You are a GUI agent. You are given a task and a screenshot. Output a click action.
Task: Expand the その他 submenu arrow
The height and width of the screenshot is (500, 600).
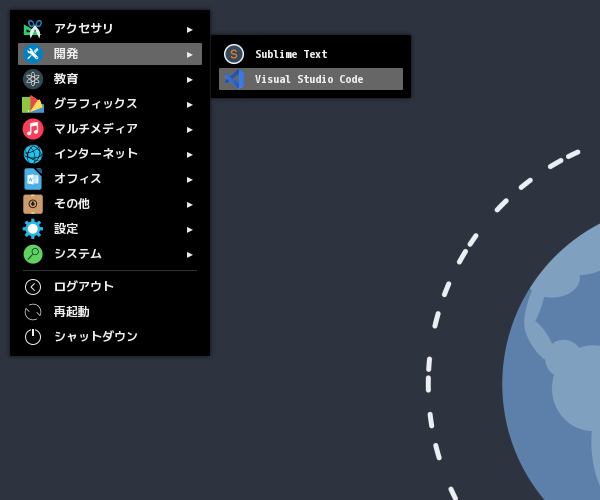coord(189,205)
